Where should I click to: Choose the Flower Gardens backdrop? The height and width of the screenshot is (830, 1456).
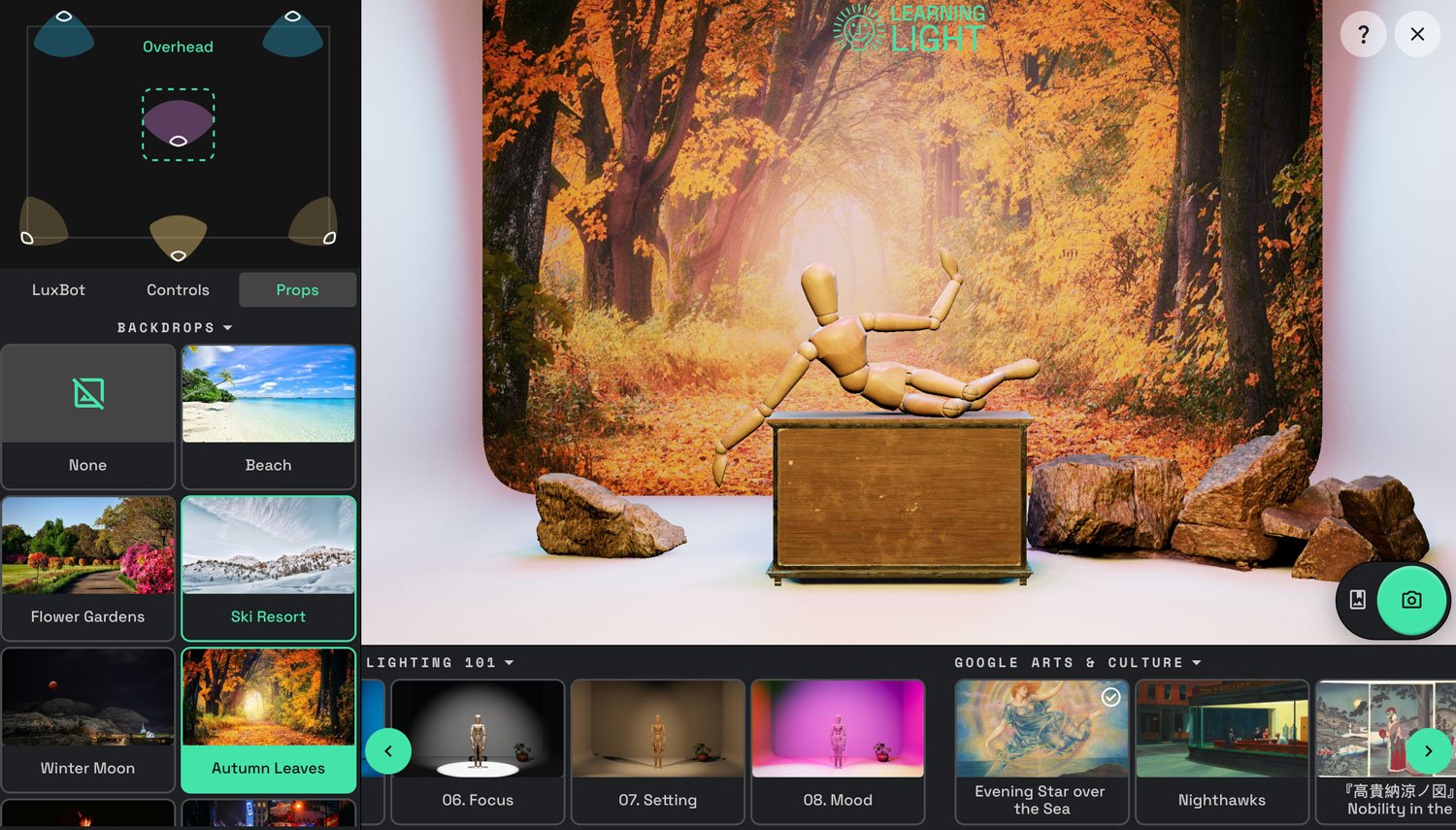pyautogui.click(x=88, y=568)
